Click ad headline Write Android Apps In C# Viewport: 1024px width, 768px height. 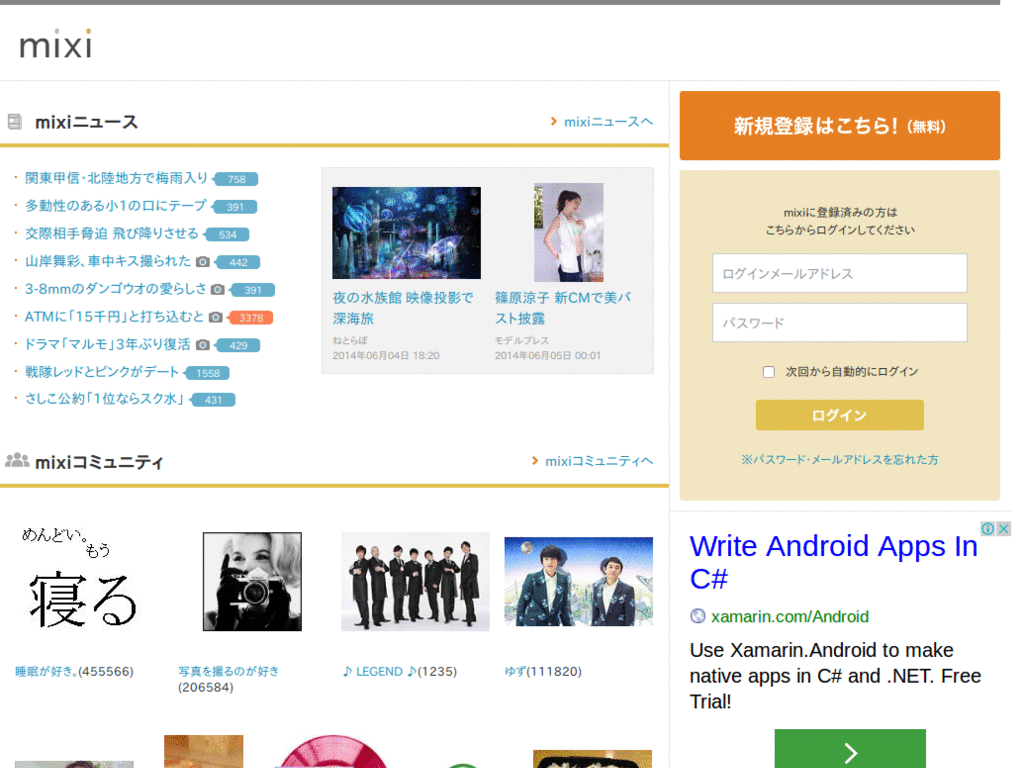833,562
